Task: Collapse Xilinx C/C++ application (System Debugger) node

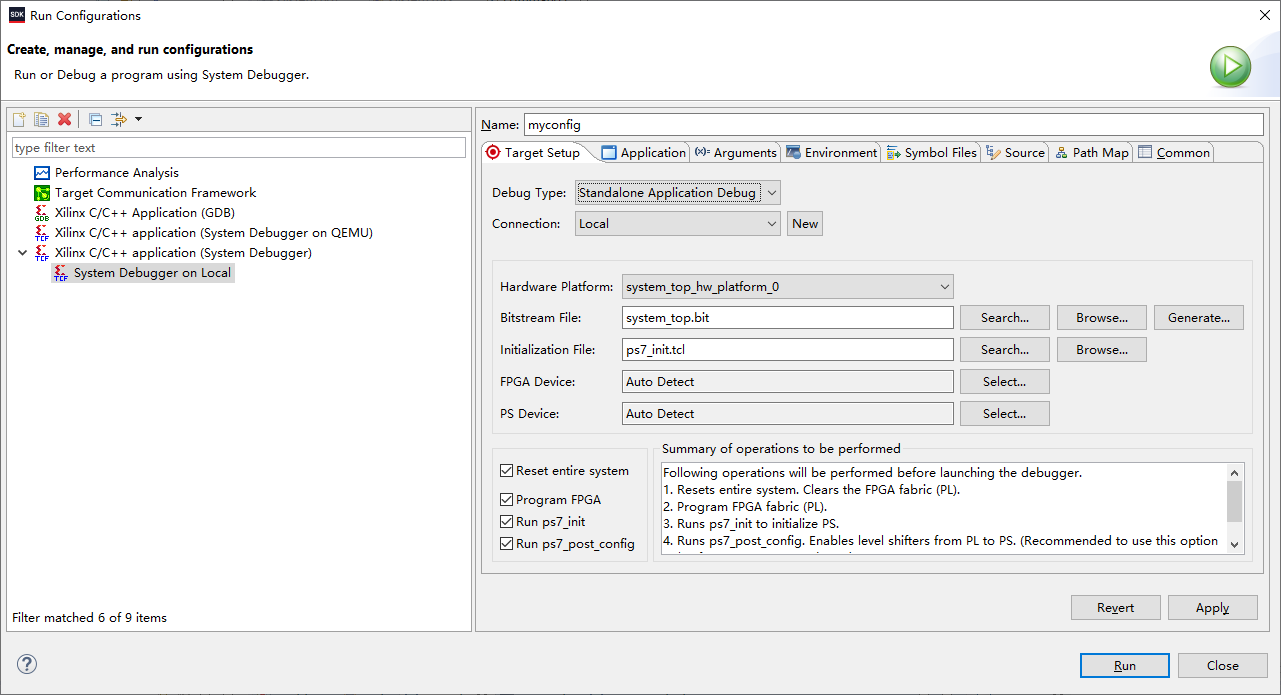Action: coord(23,253)
